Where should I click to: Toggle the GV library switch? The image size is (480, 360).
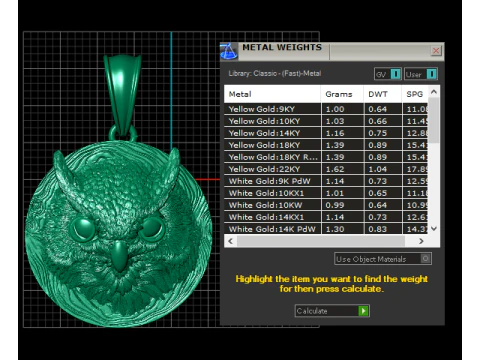(x=388, y=74)
